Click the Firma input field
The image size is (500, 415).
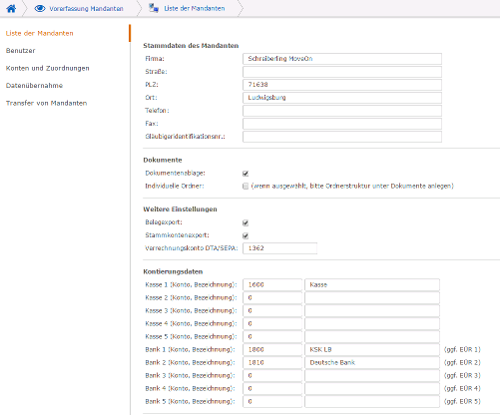point(342,59)
